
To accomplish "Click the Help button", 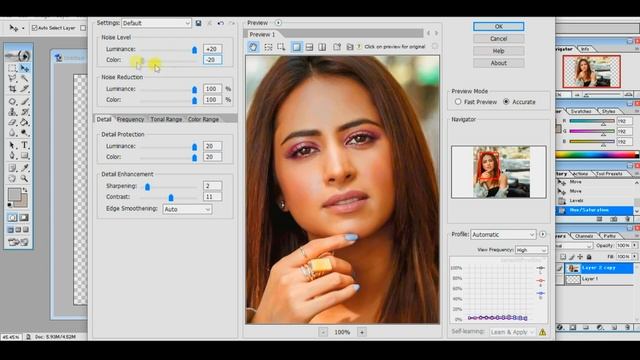I will click(x=498, y=51).
